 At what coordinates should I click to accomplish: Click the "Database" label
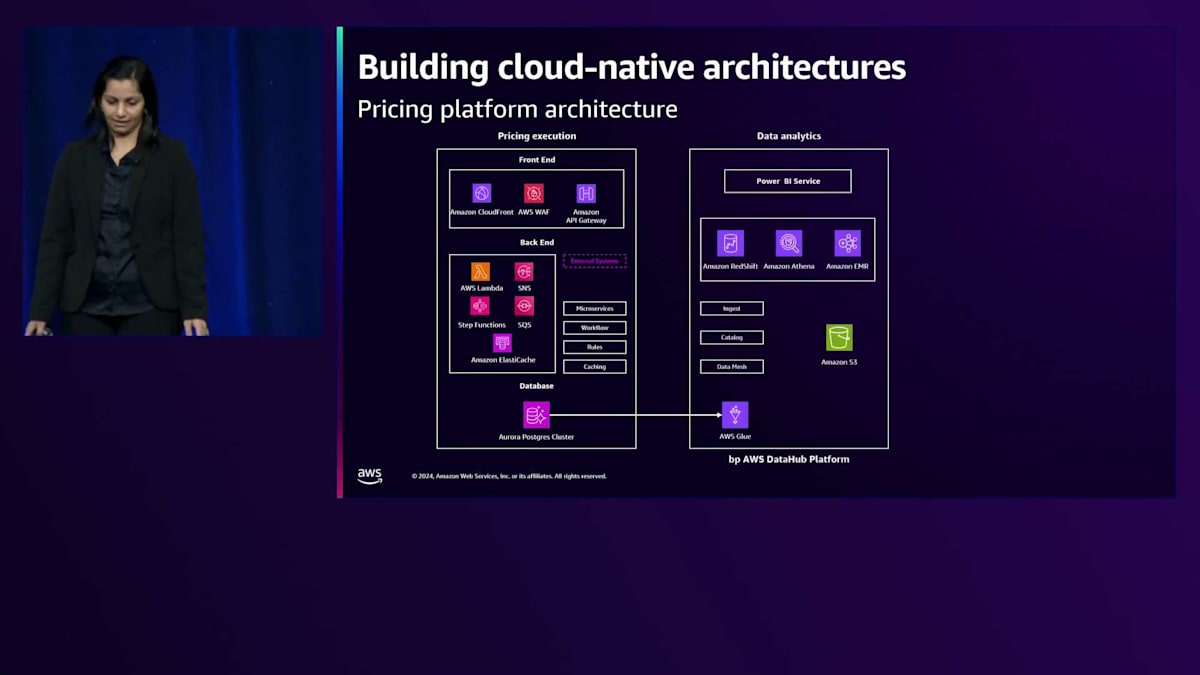[x=536, y=386]
